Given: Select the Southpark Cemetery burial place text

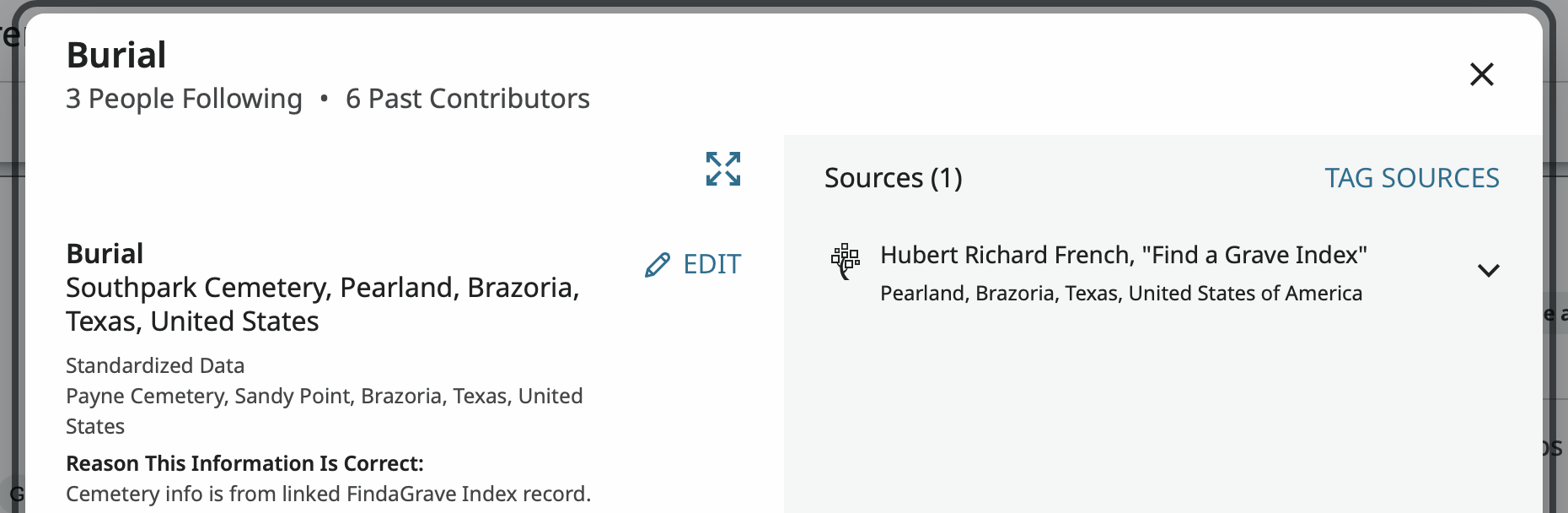Looking at the screenshot, I should coord(322,305).
